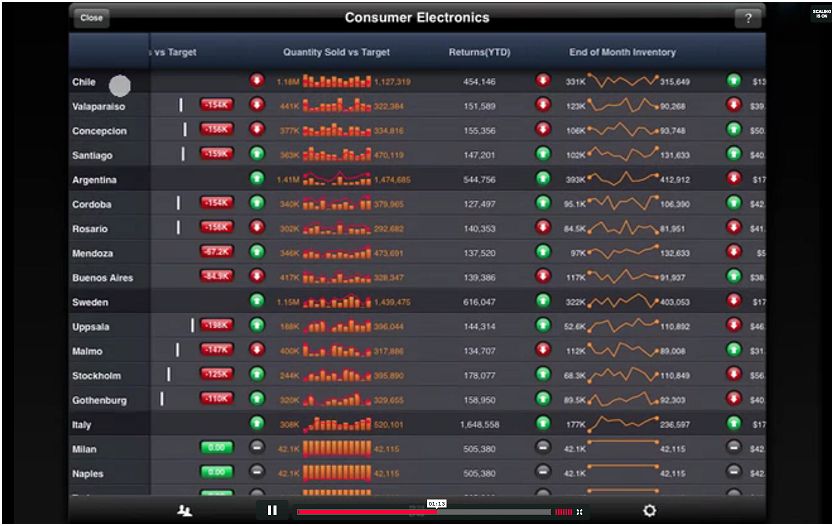This screenshot has width=834, height=526.
Task: Select the Valaparaiso row label
Action: pos(98,106)
